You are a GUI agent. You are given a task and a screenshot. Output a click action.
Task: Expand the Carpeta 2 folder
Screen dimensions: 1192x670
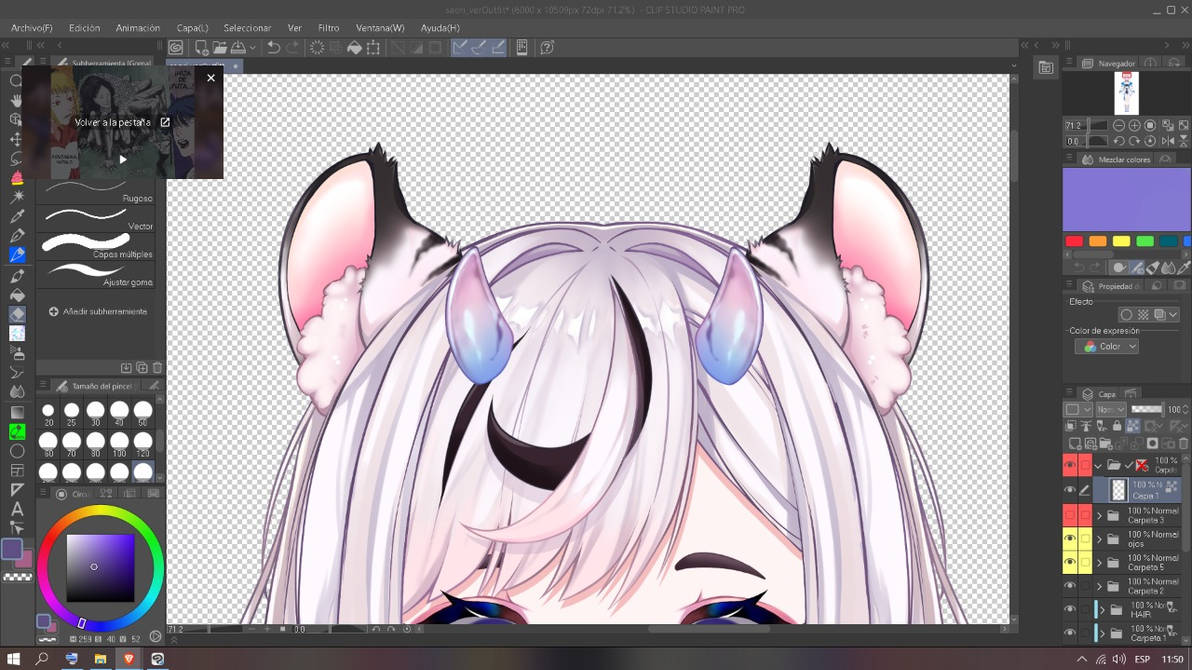pyautogui.click(x=1099, y=584)
